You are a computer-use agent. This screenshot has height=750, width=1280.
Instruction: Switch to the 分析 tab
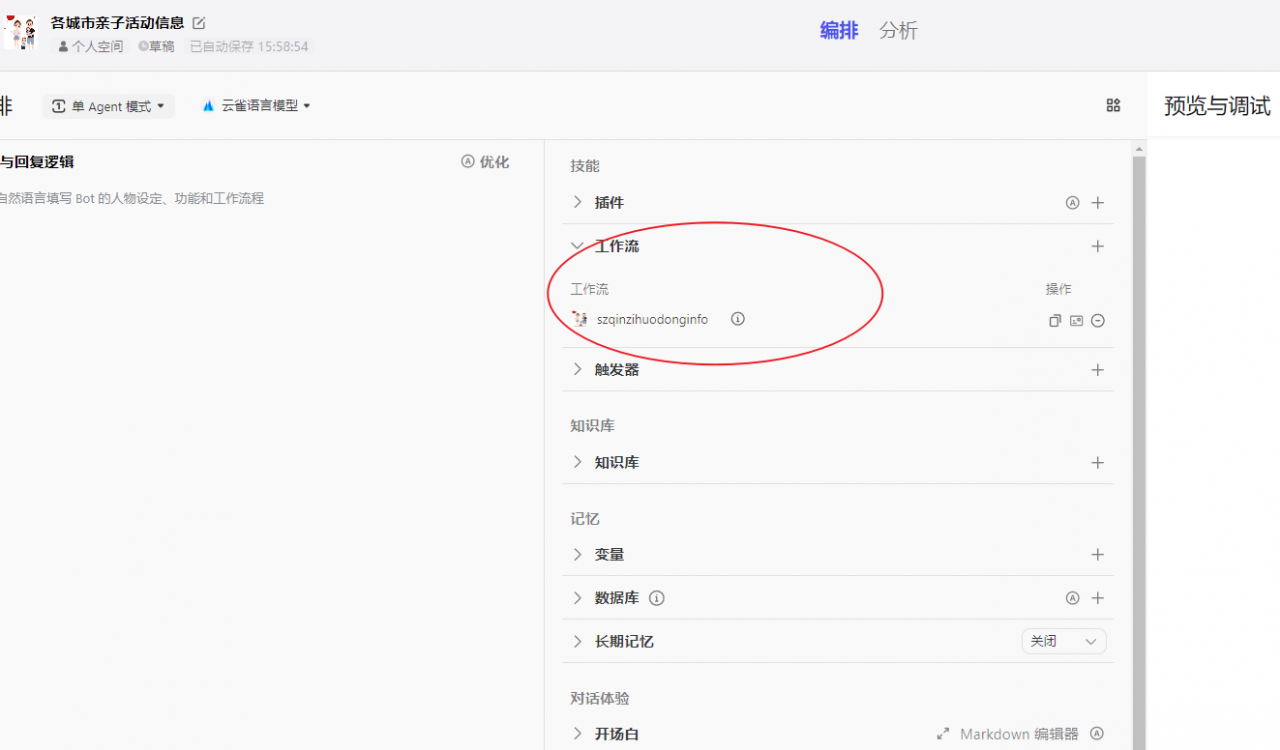click(x=898, y=31)
